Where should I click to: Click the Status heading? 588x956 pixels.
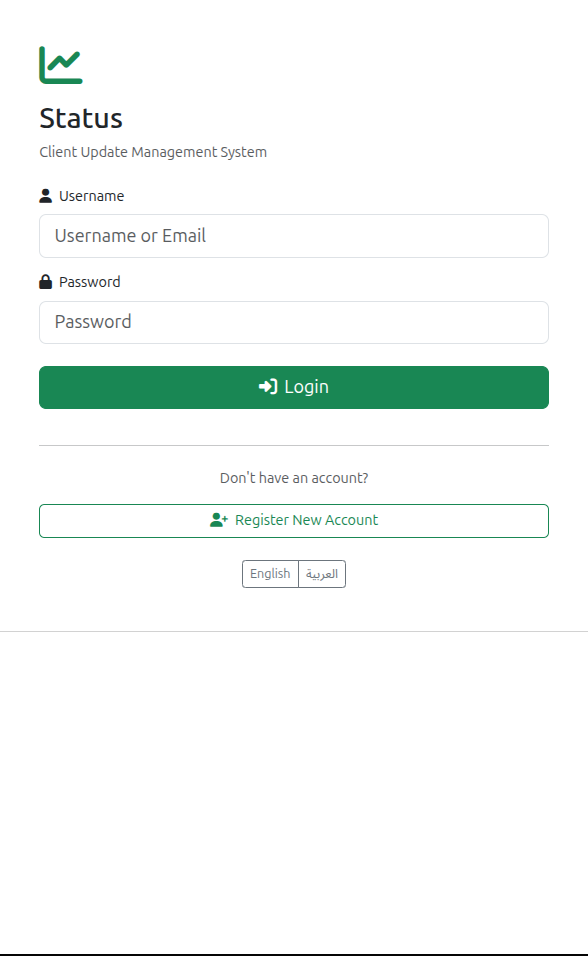(80, 118)
